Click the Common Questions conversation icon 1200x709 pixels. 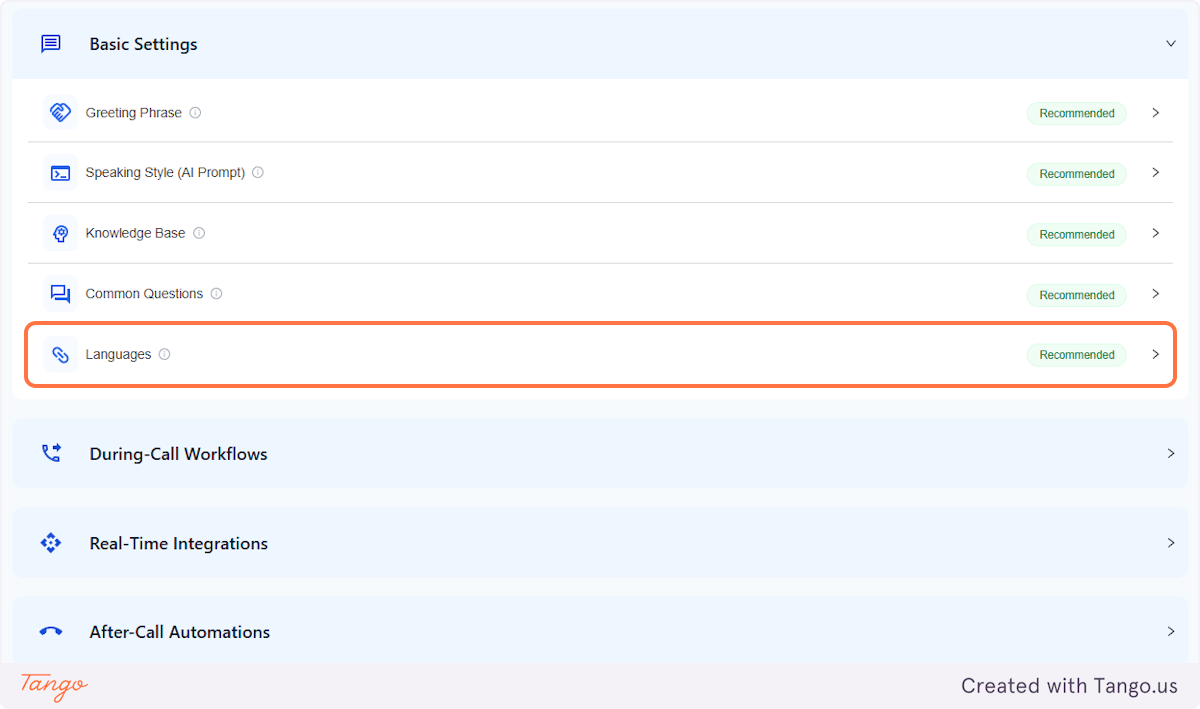(60, 293)
